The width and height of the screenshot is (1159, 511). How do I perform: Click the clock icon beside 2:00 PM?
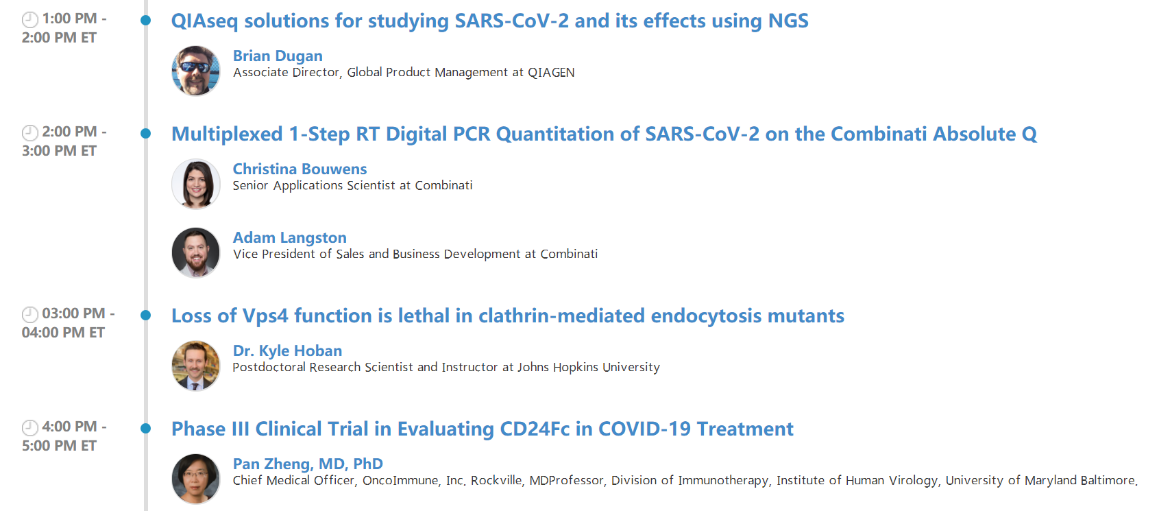point(30,133)
